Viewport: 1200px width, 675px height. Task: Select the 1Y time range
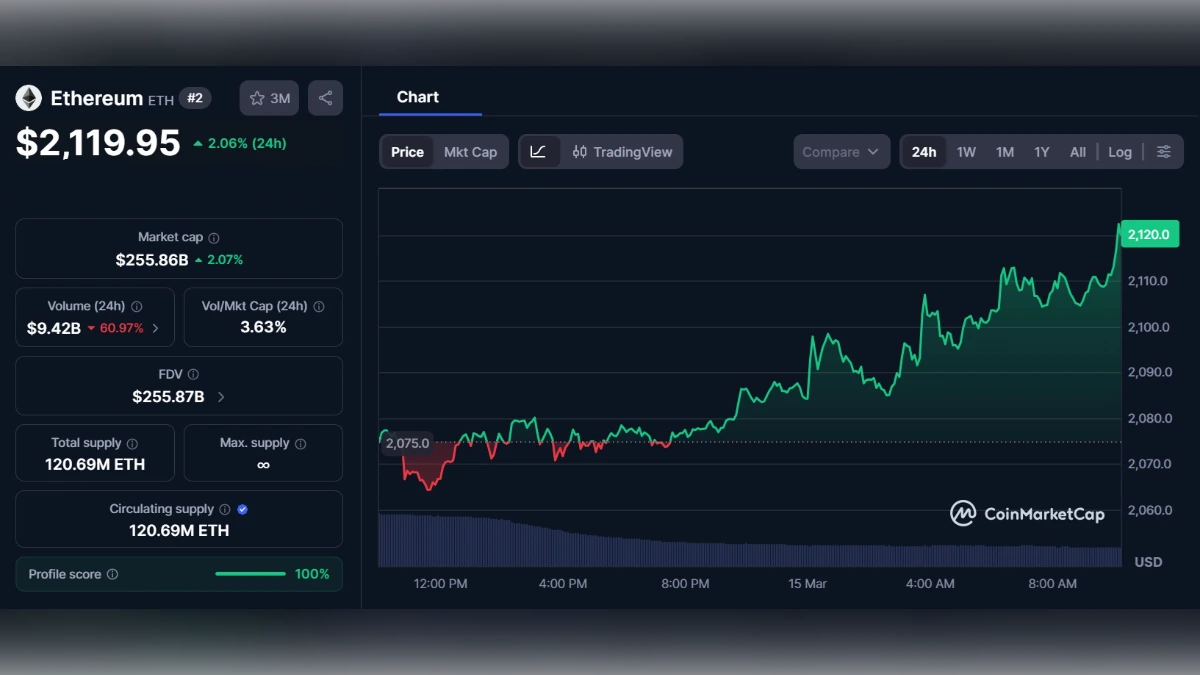pos(1041,151)
